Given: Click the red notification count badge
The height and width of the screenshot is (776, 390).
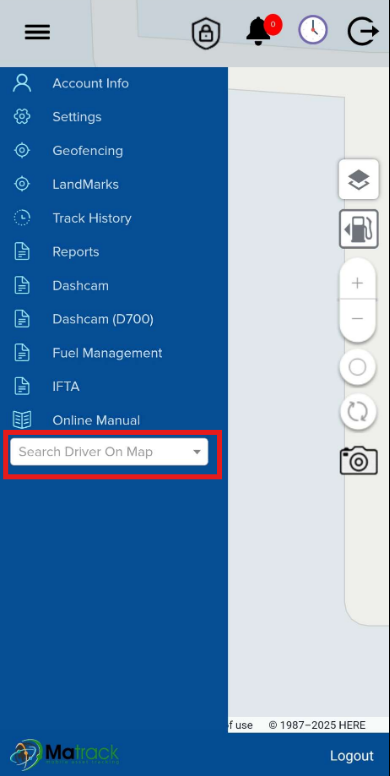Looking at the screenshot, I should [x=273, y=24].
